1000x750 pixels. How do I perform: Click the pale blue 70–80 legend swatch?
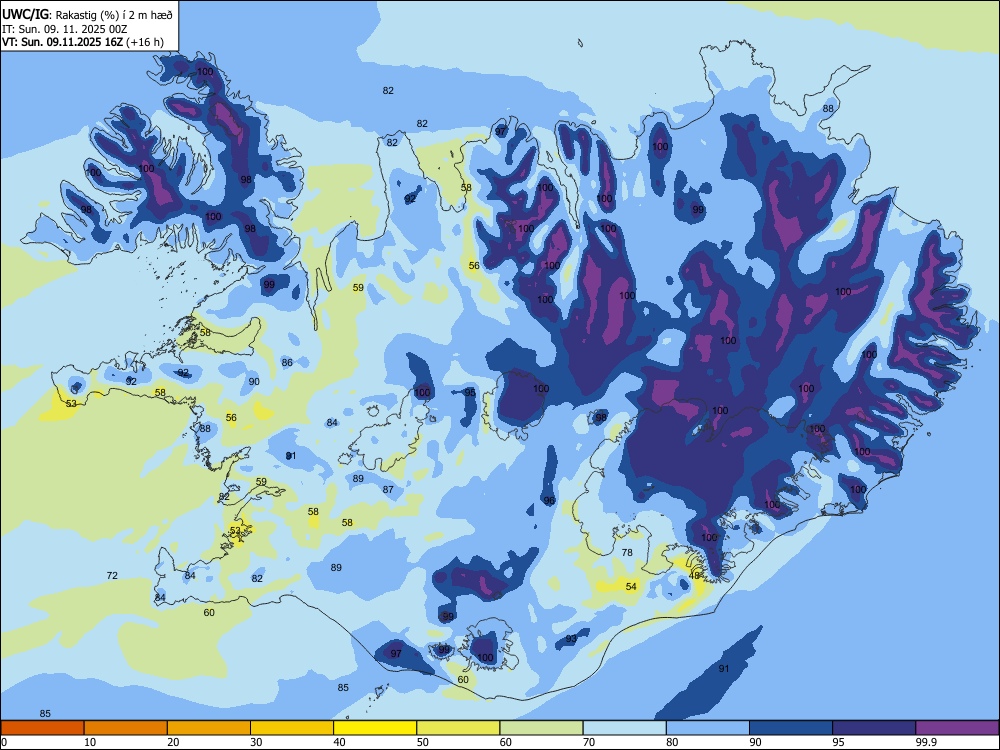point(624,728)
